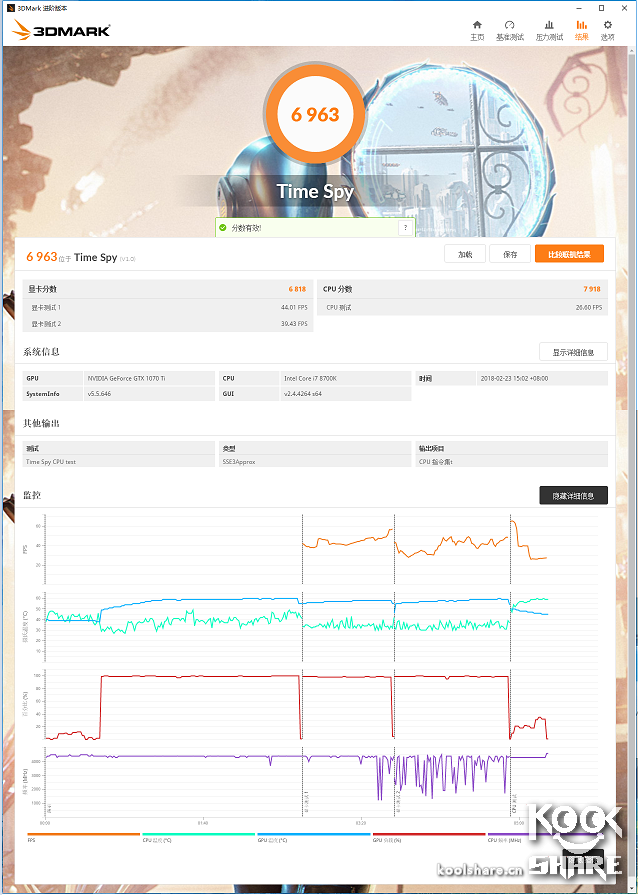Viewport: 639px width, 895px height.
Task: Click the 3DMark title bar app icon
Action: click(10, 7)
